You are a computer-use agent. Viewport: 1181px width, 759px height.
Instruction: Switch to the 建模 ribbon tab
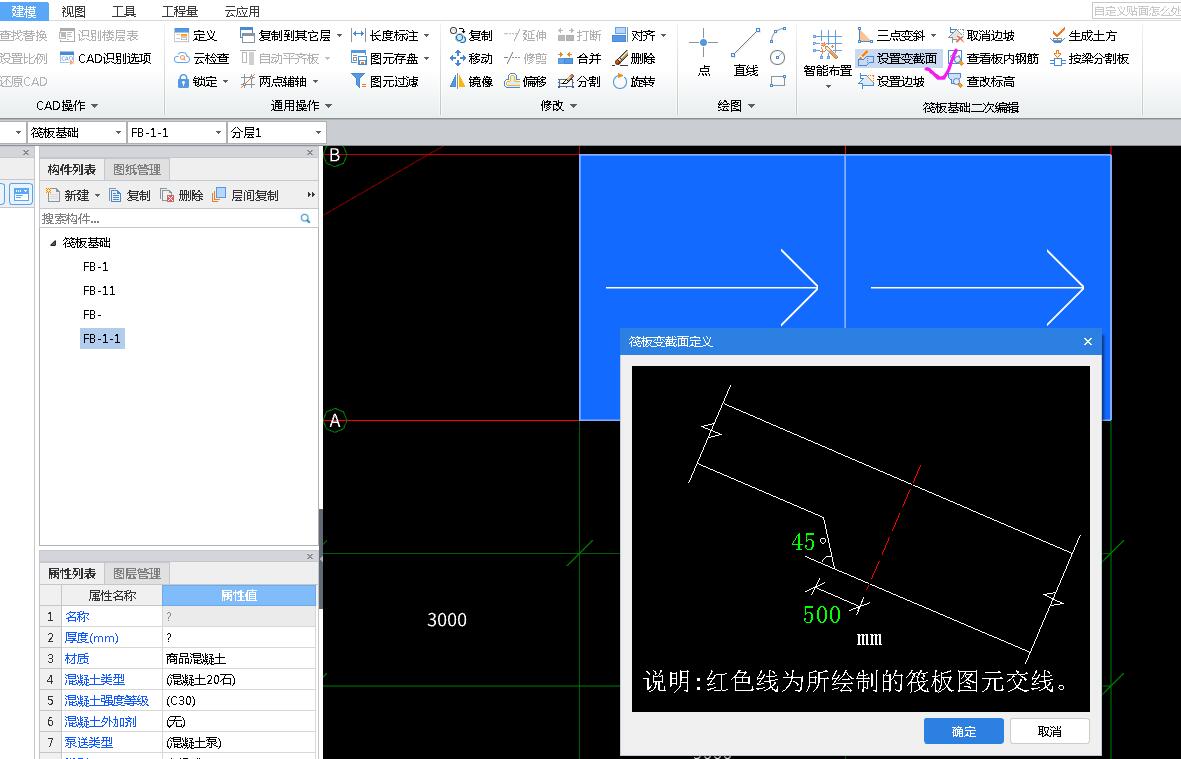coord(24,11)
